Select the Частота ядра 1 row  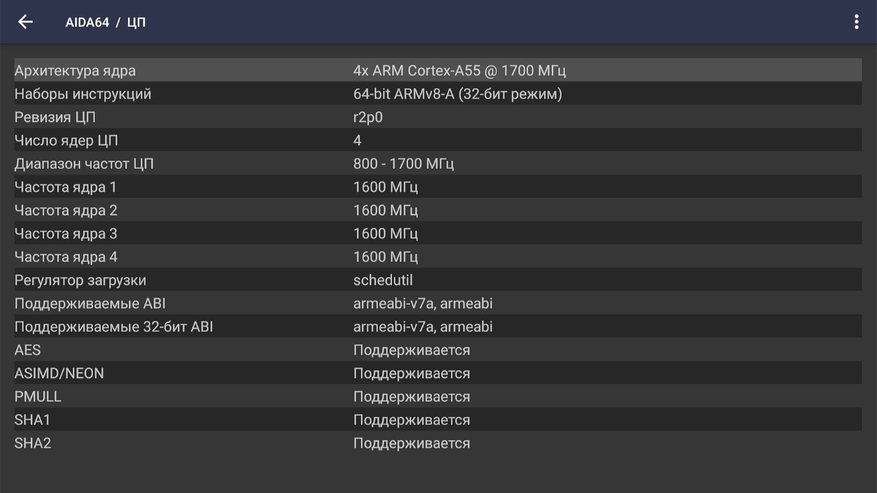(437, 187)
